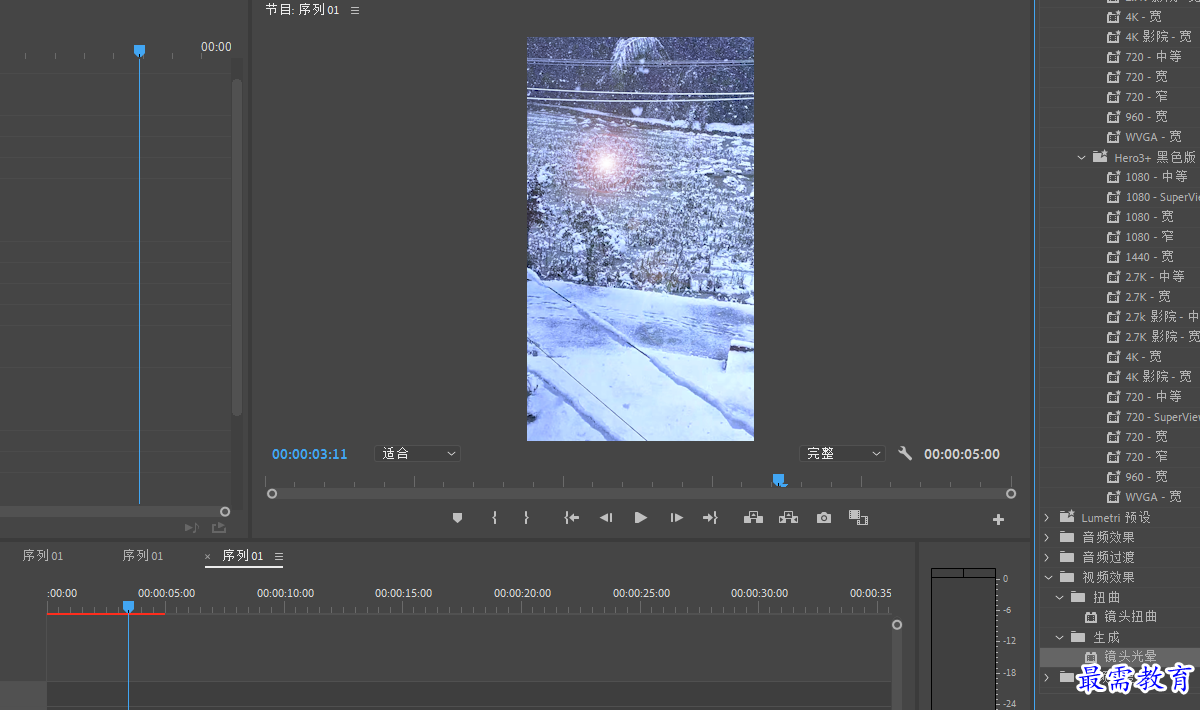Open Program monitor wrench settings
The height and width of the screenshot is (710, 1200).
point(905,453)
